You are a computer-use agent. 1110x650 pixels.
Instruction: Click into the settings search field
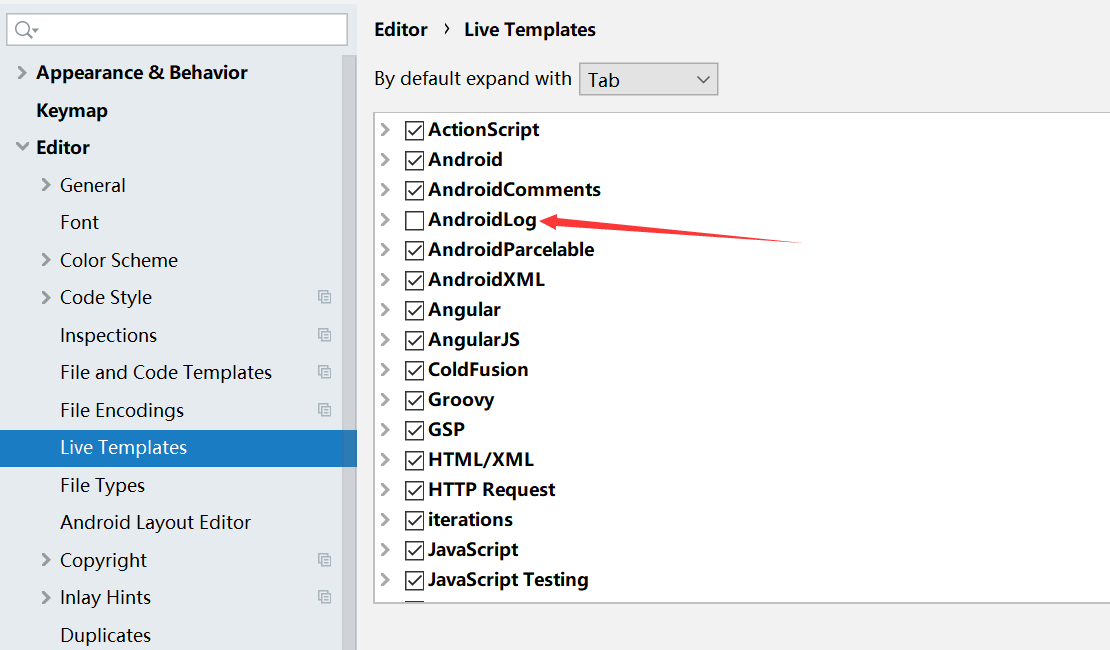tap(190, 30)
